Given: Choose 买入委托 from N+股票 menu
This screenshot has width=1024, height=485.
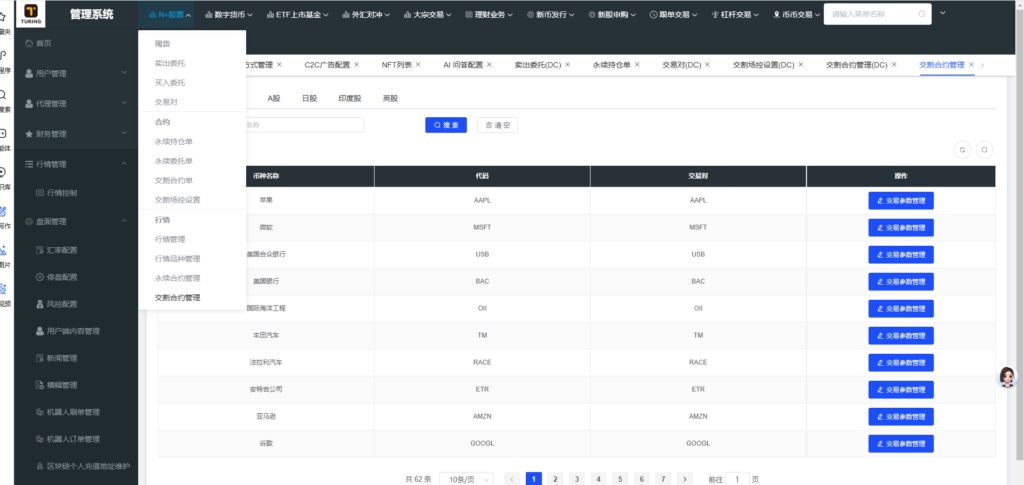Looking at the screenshot, I should point(170,82).
